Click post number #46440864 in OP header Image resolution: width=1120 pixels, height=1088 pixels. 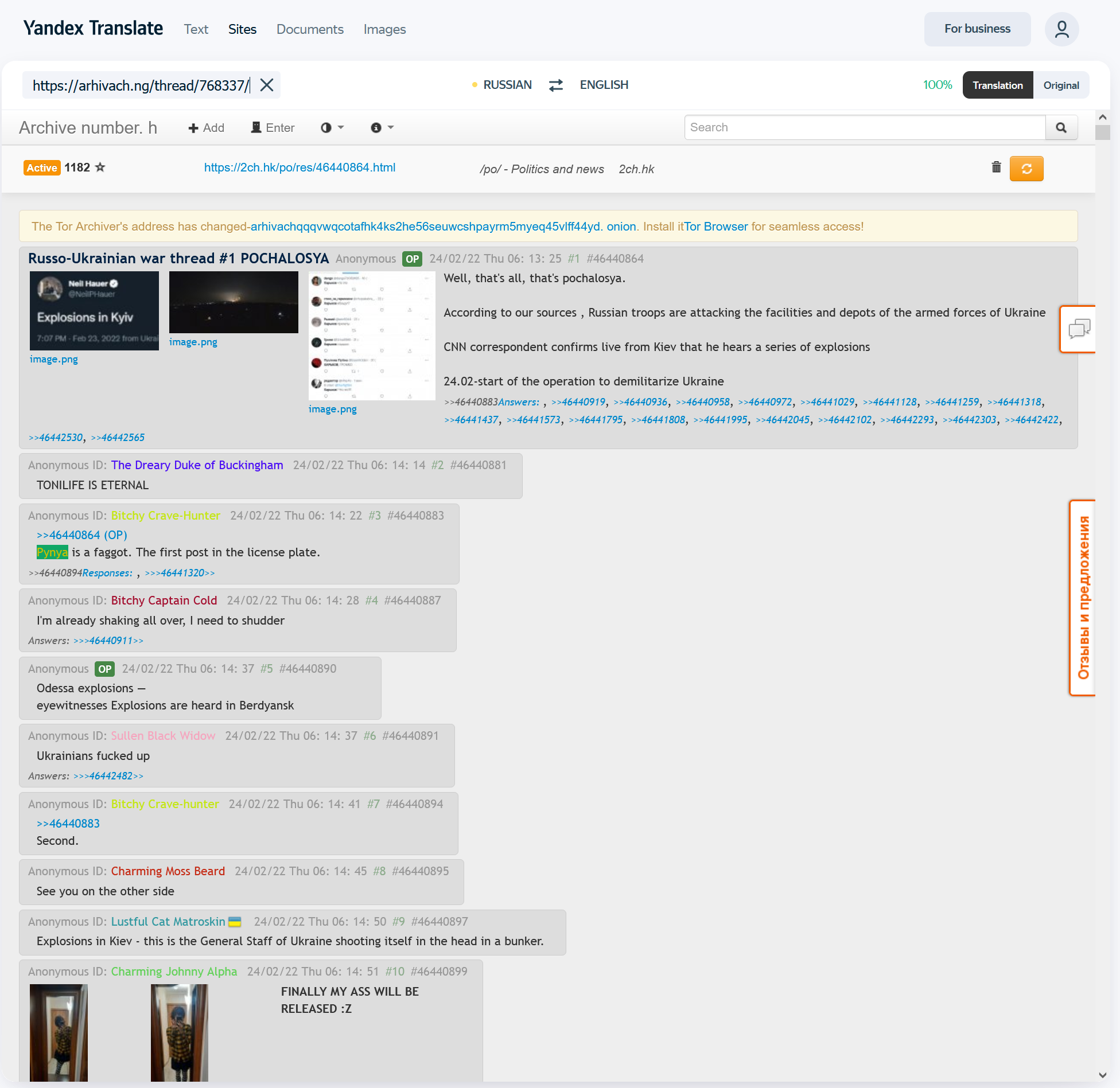(x=615, y=259)
